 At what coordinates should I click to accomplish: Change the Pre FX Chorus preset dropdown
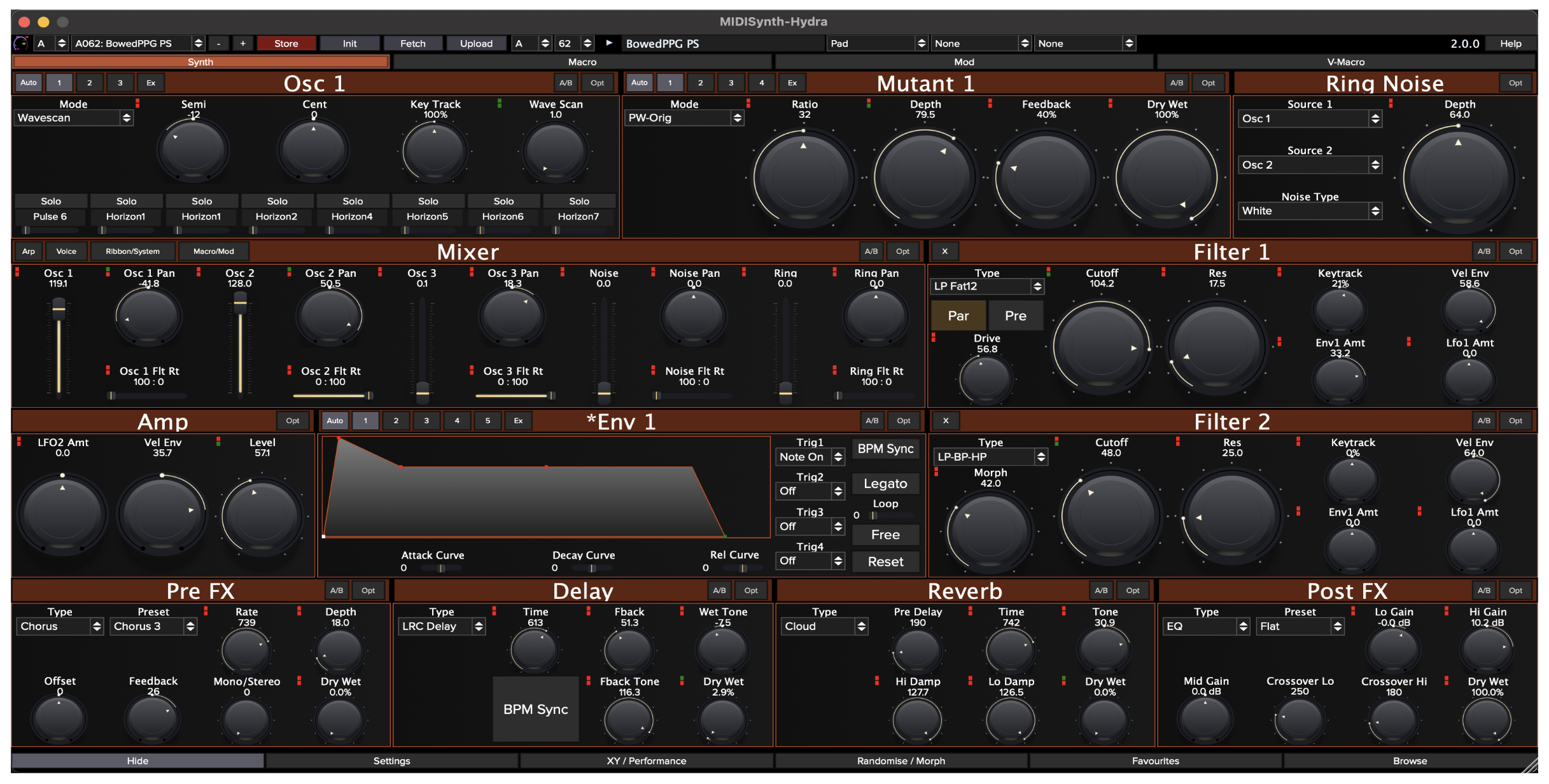click(153, 626)
